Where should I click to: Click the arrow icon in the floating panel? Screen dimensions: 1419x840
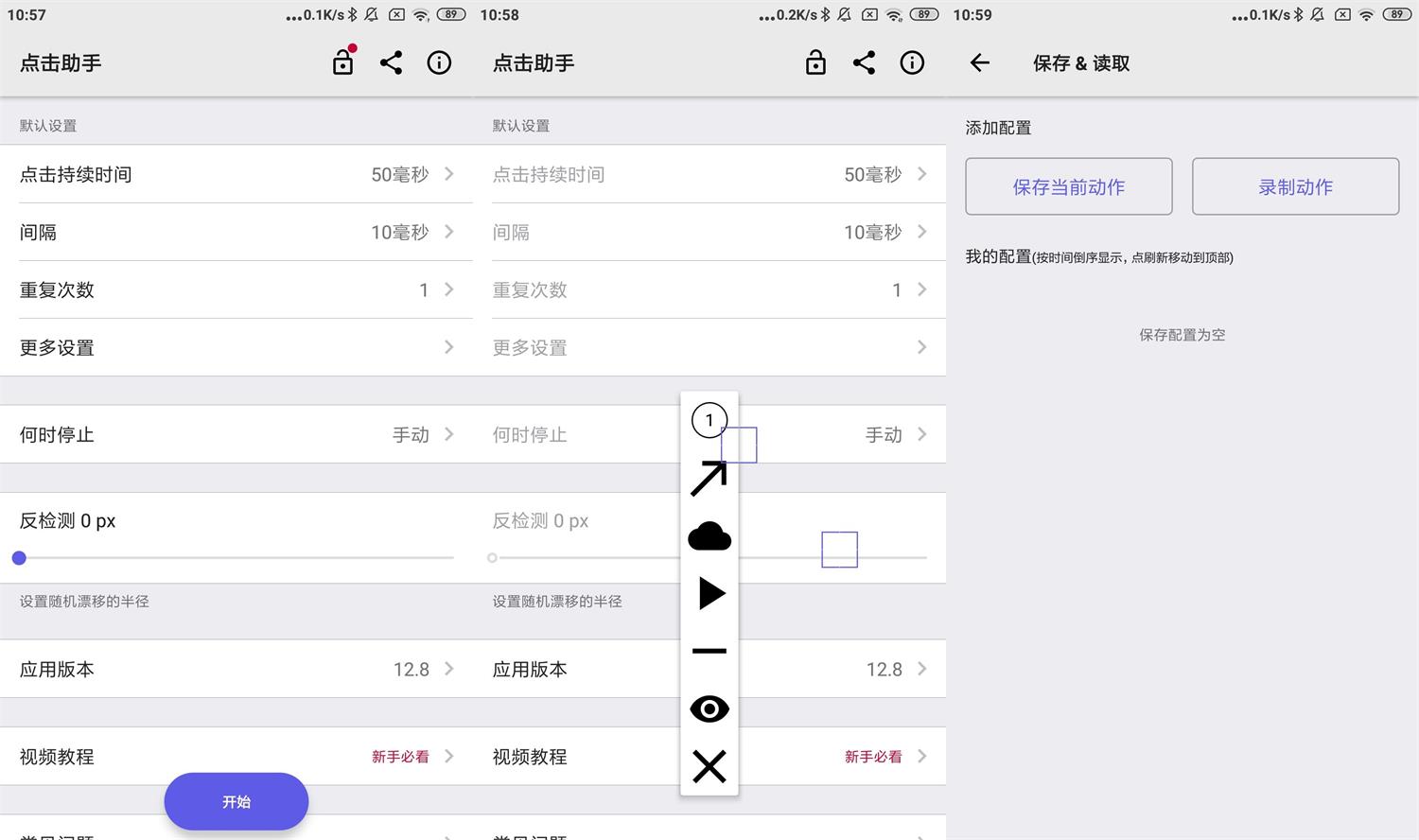(709, 479)
